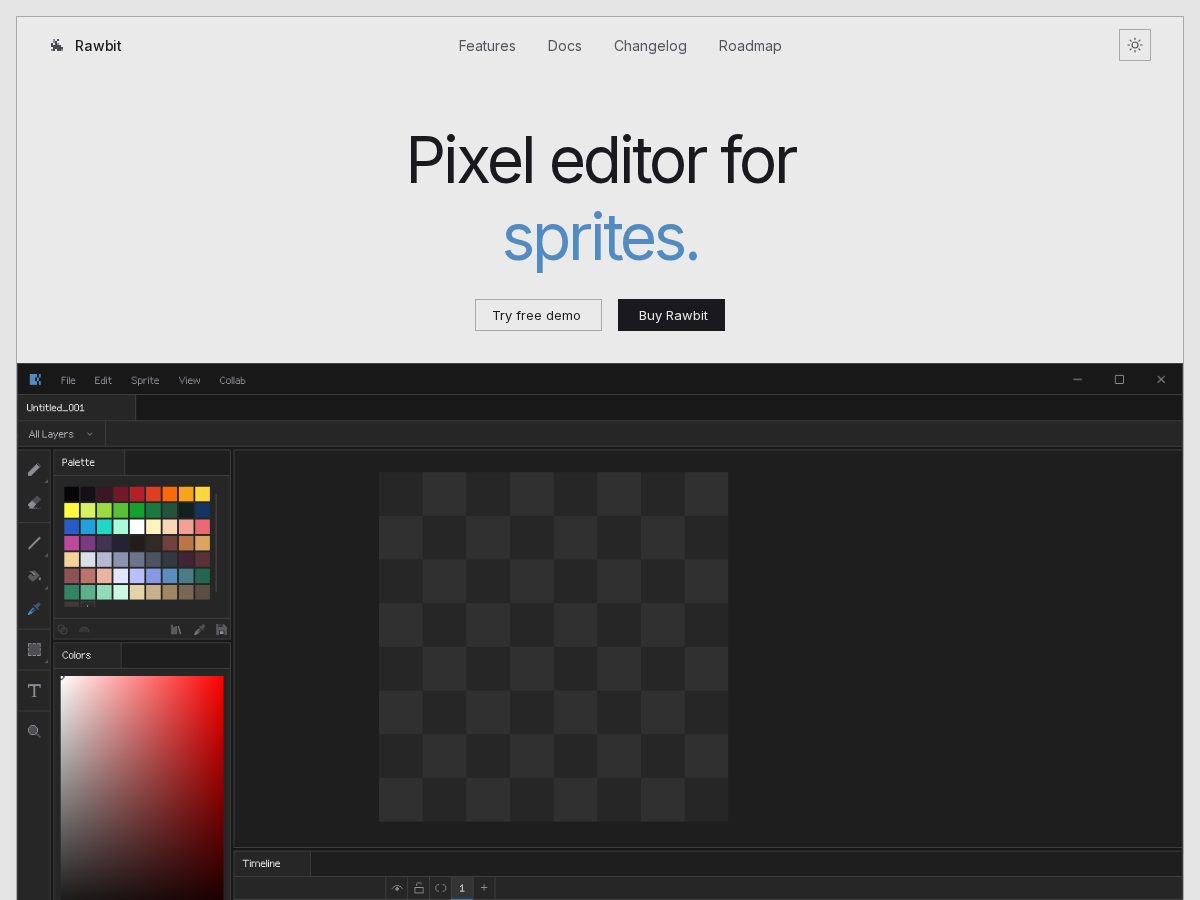Image resolution: width=1200 pixels, height=900 pixels.
Task: Select the Eraser tool
Action: point(34,503)
